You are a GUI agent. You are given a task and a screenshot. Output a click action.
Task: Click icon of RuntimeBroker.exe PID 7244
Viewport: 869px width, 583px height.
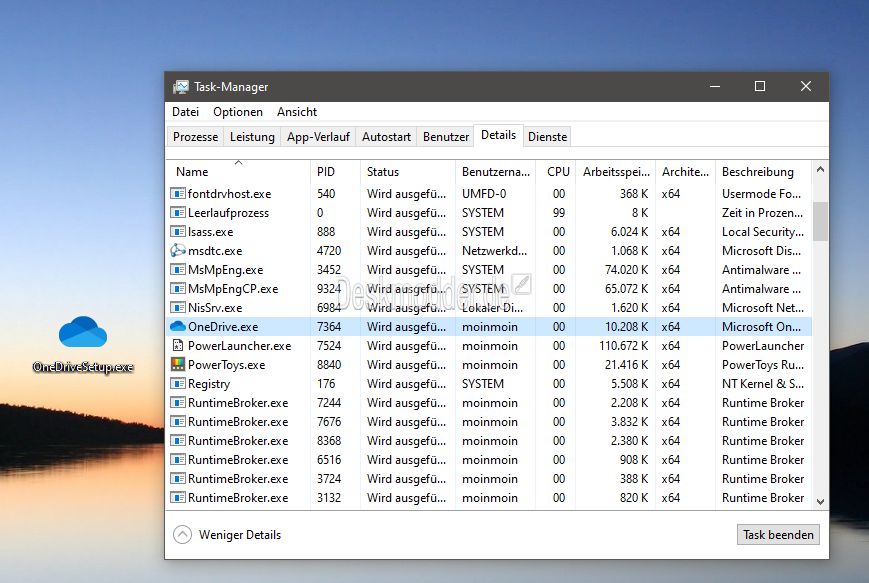[x=177, y=403]
